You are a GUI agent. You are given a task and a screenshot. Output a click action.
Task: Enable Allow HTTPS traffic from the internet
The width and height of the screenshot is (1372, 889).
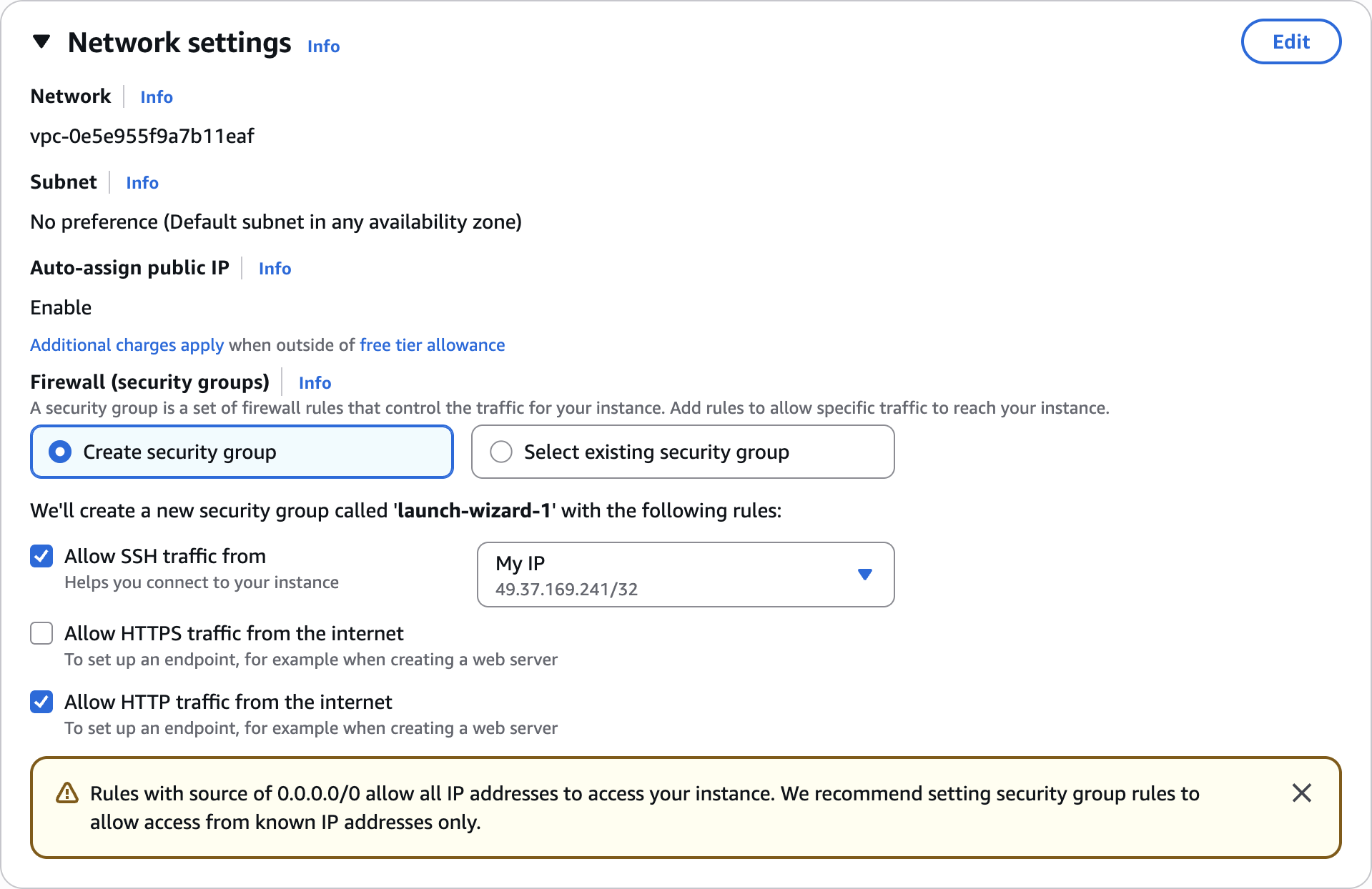(x=41, y=633)
